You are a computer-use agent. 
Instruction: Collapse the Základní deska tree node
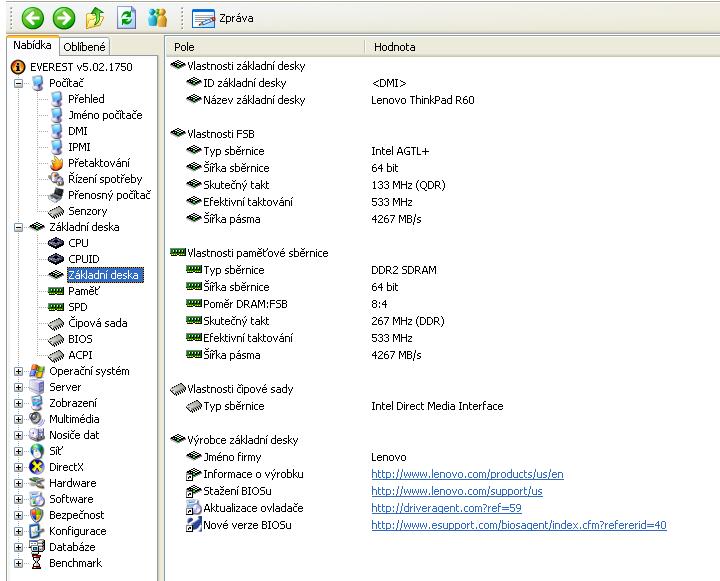19,227
